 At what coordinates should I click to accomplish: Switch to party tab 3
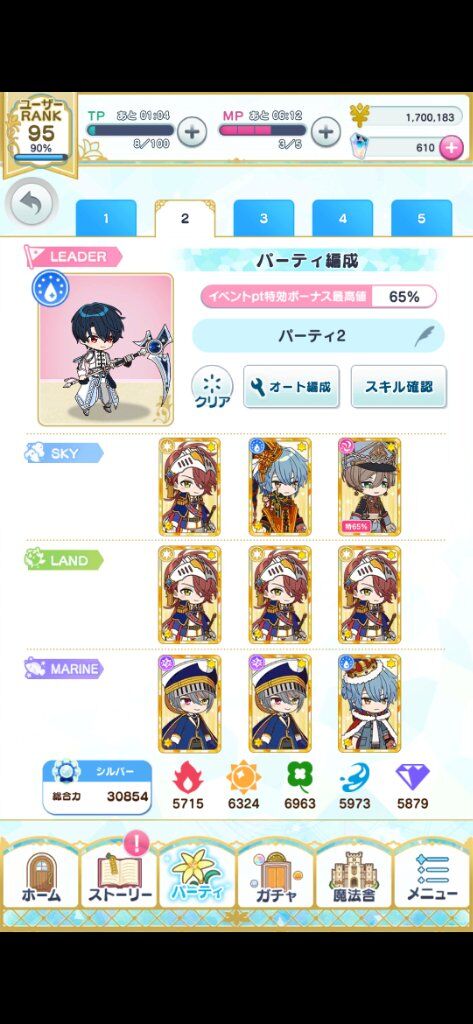pos(264,218)
